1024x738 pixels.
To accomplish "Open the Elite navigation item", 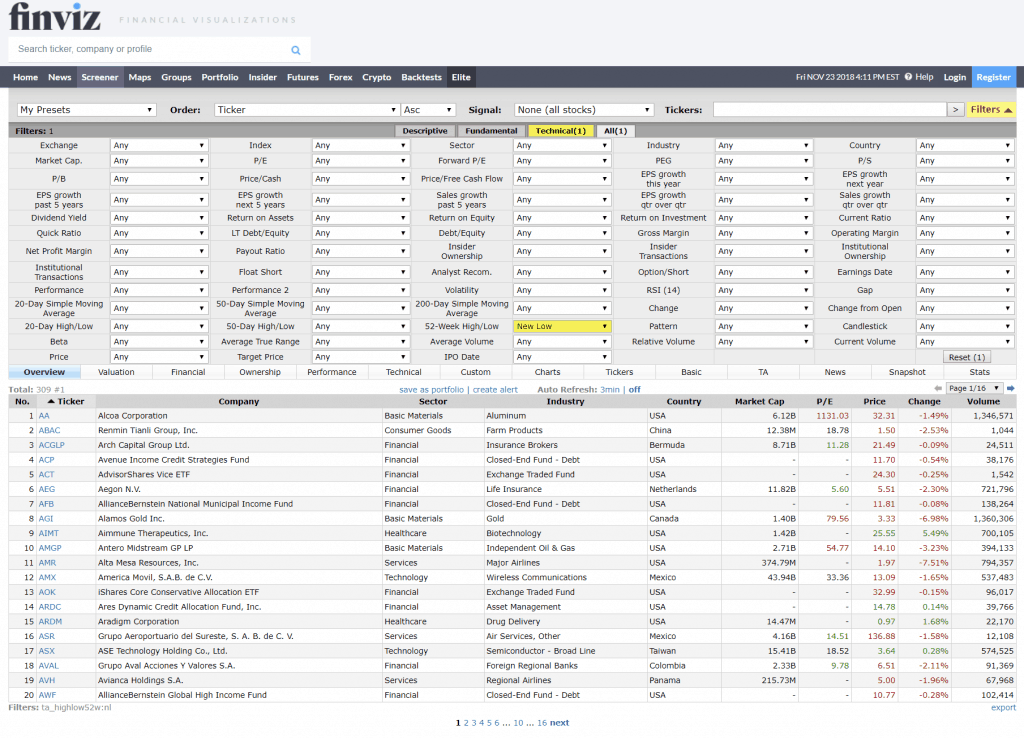I will coord(461,77).
